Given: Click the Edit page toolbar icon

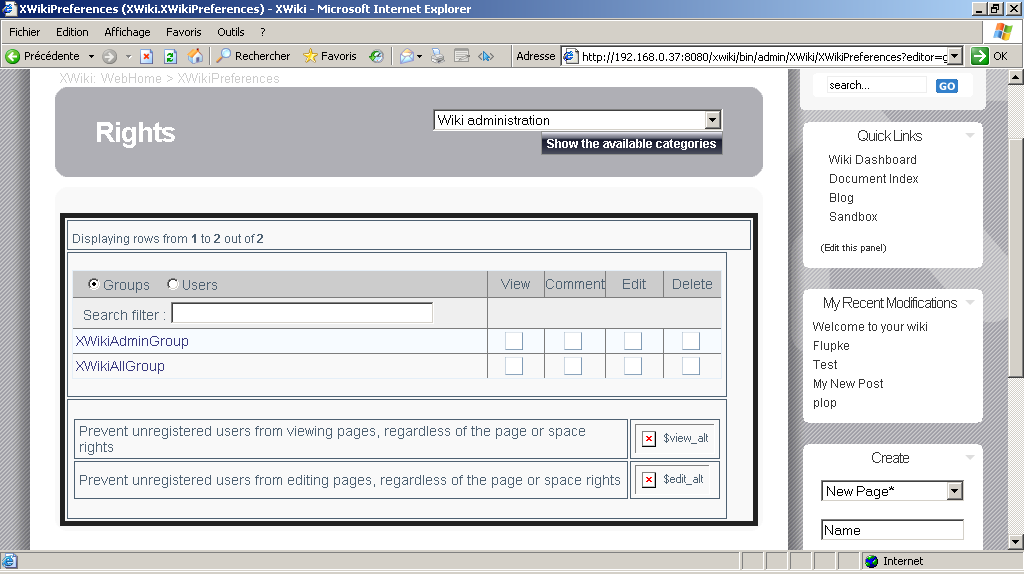Looking at the screenshot, I should [462, 56].
